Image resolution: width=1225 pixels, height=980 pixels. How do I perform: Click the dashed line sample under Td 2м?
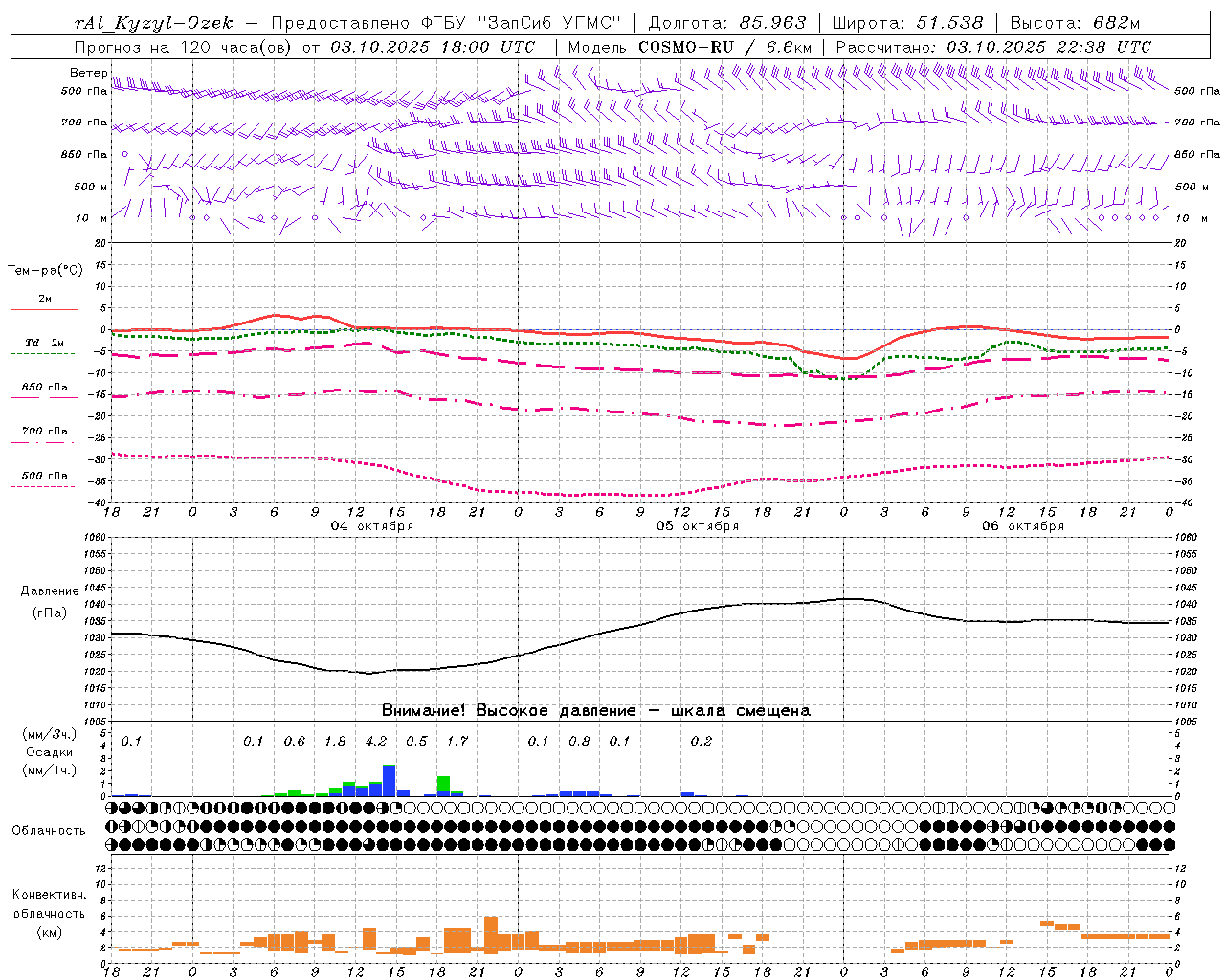43,353
